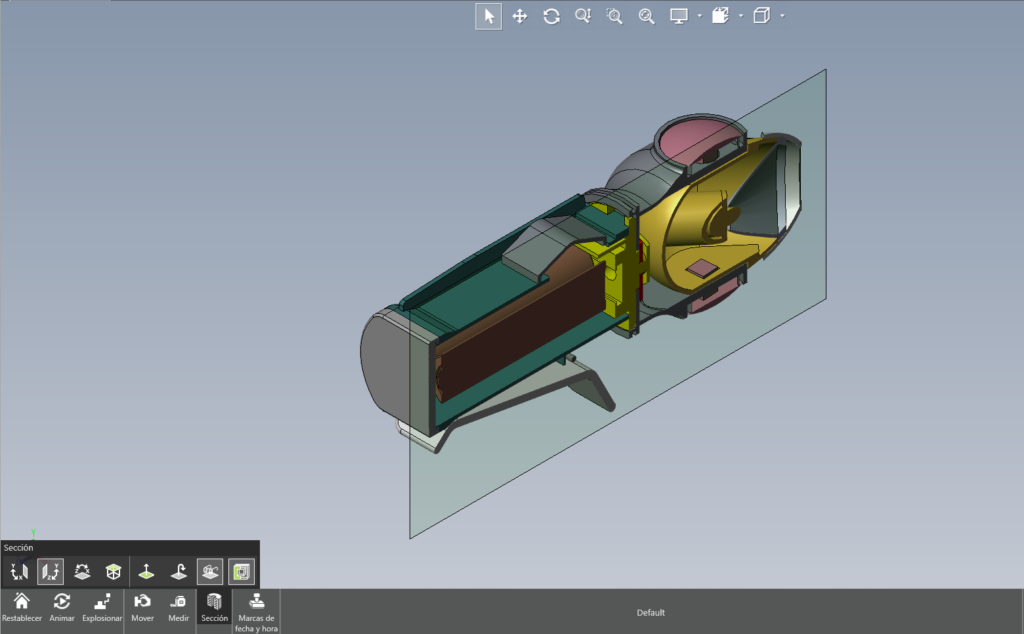Select the Zoom in/out tool

[584, 16]
